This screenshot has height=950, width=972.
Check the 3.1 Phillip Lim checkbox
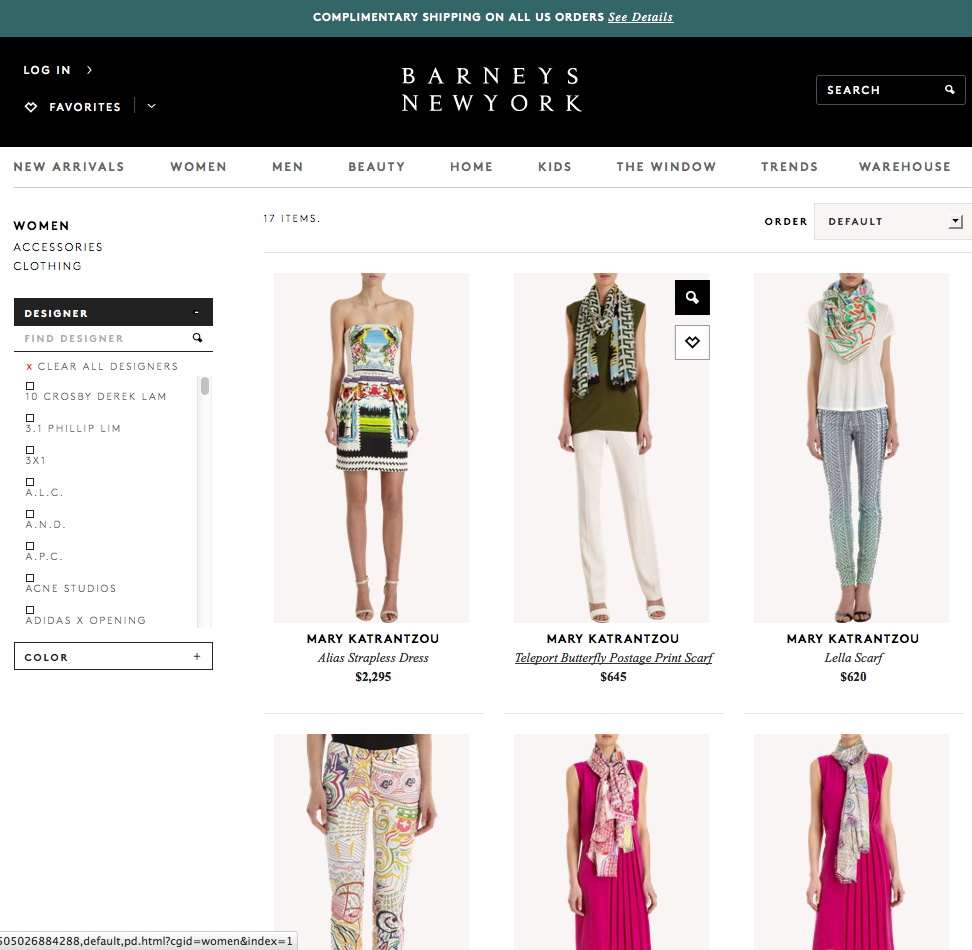30,418
